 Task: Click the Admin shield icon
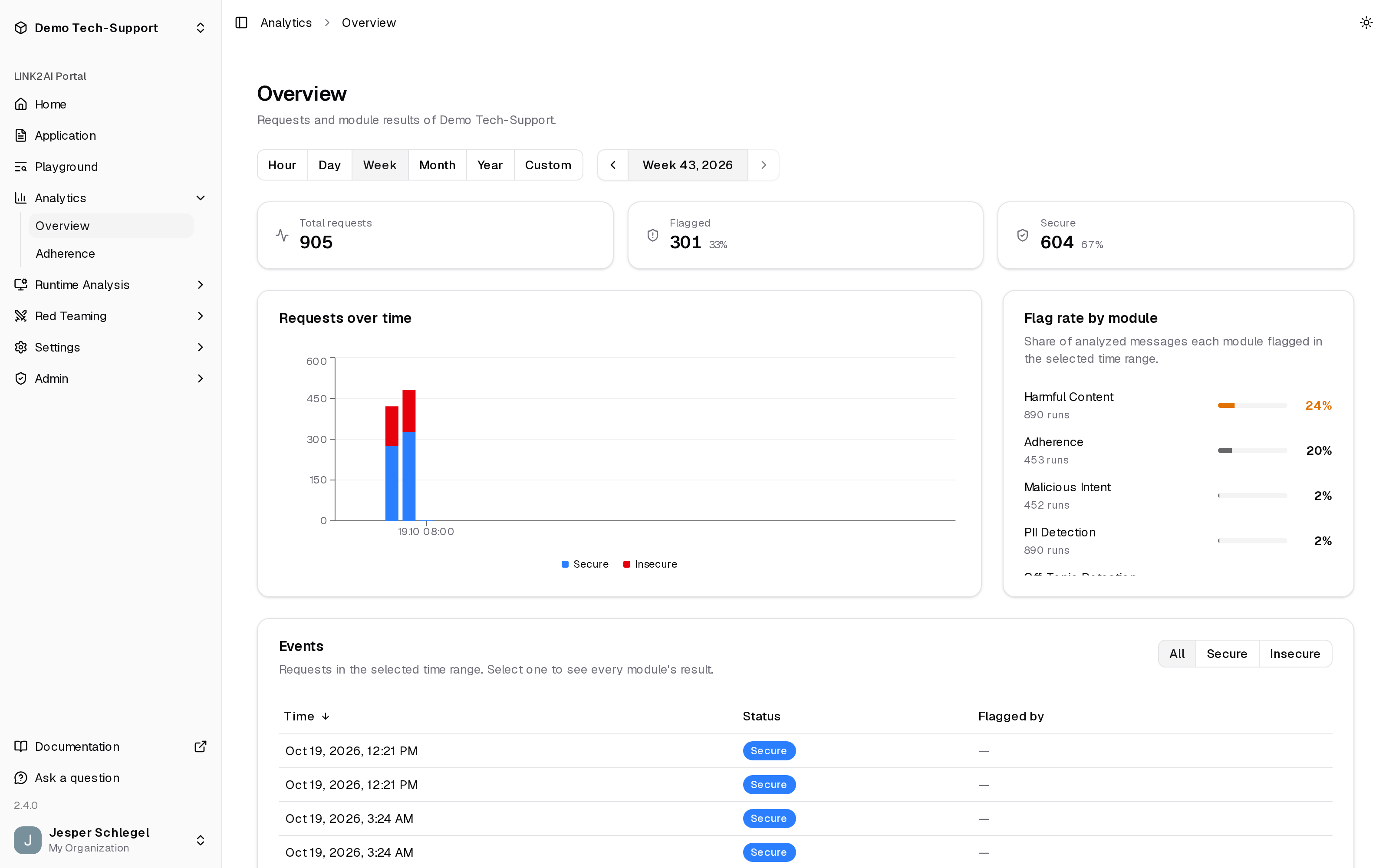click(21, 378)
